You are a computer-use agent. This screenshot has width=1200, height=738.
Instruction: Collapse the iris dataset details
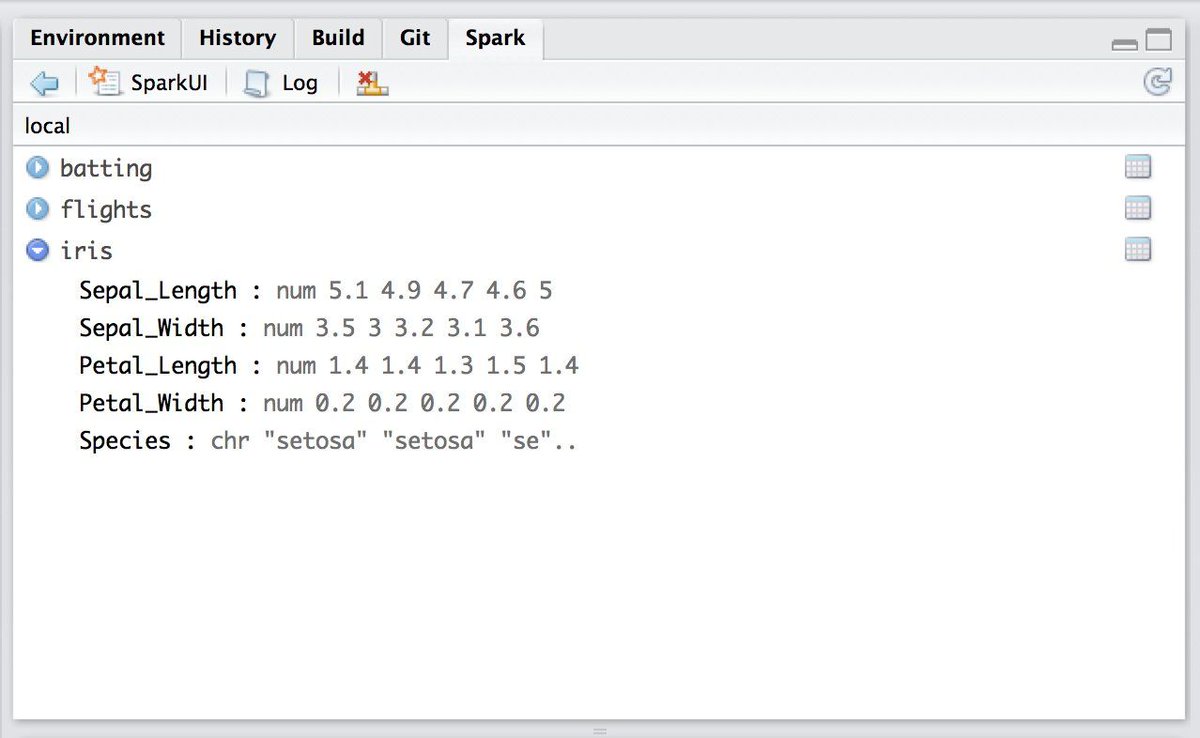tap(37, 250)
